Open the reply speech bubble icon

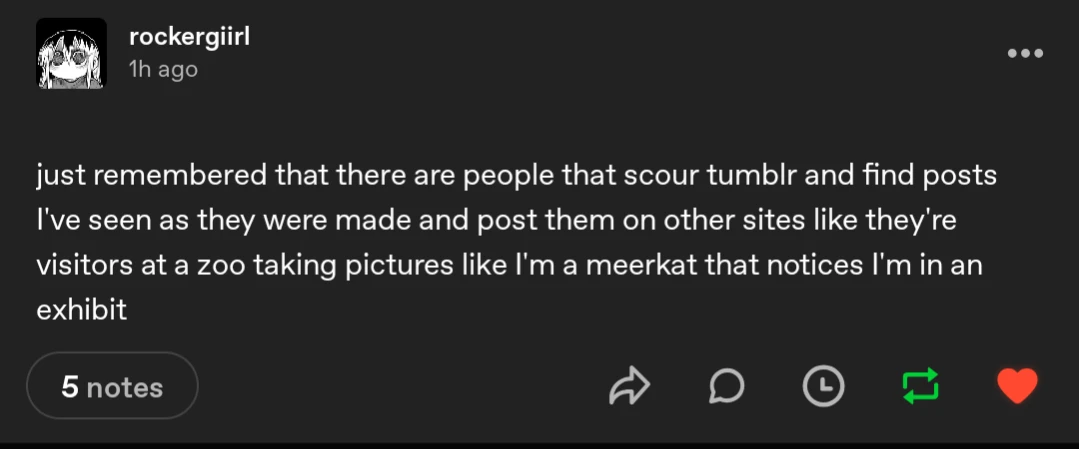click(x=726, y=386)
